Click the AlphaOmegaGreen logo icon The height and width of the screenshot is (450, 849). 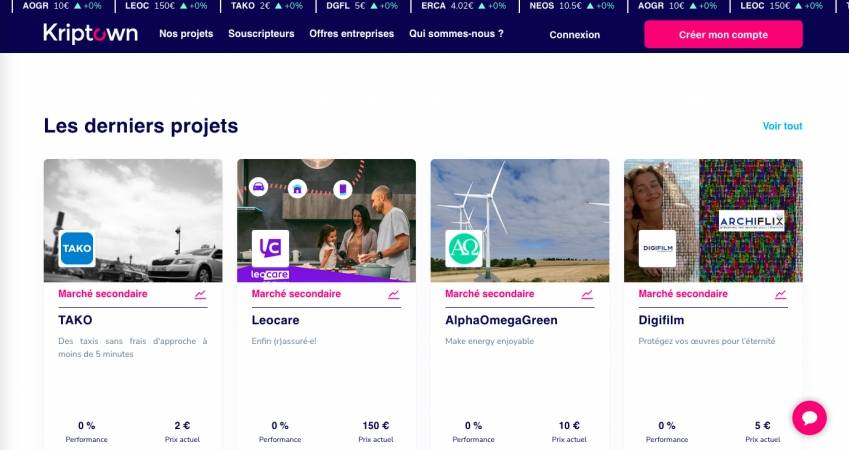463,248
